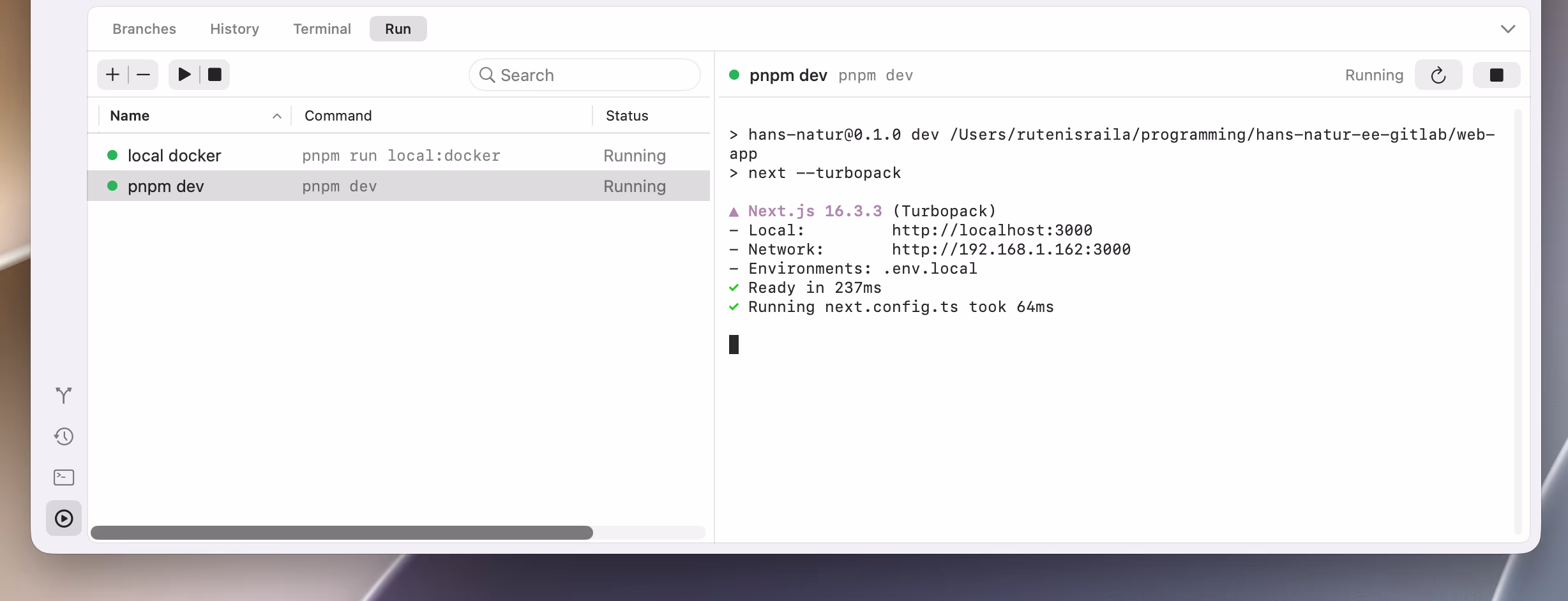Select the pnpm dev row

coord(398,186)
